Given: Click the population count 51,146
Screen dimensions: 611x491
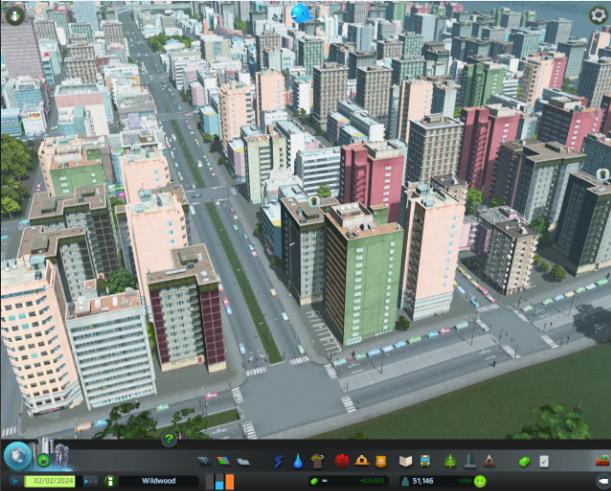Looking at the screenshot, I should (x=423, y=482).
